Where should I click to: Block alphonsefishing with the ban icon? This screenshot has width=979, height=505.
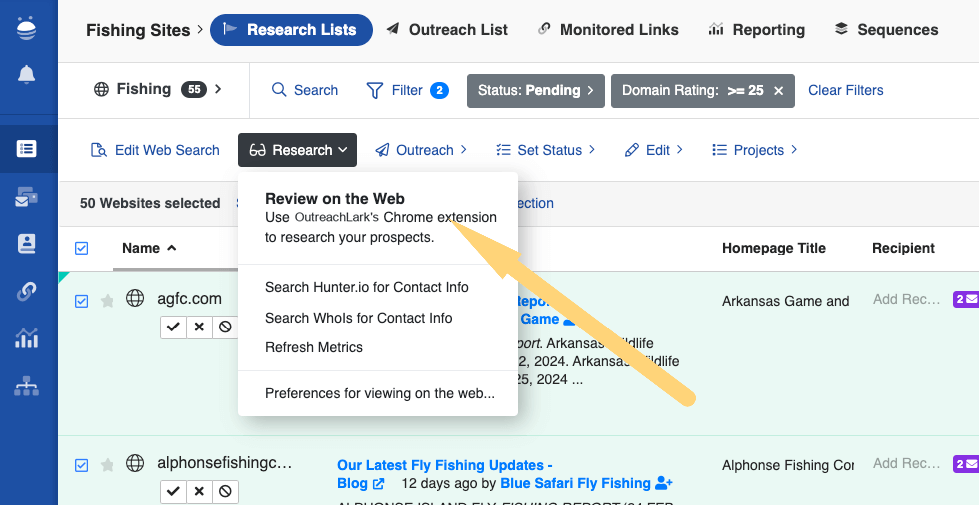(225, 491)
